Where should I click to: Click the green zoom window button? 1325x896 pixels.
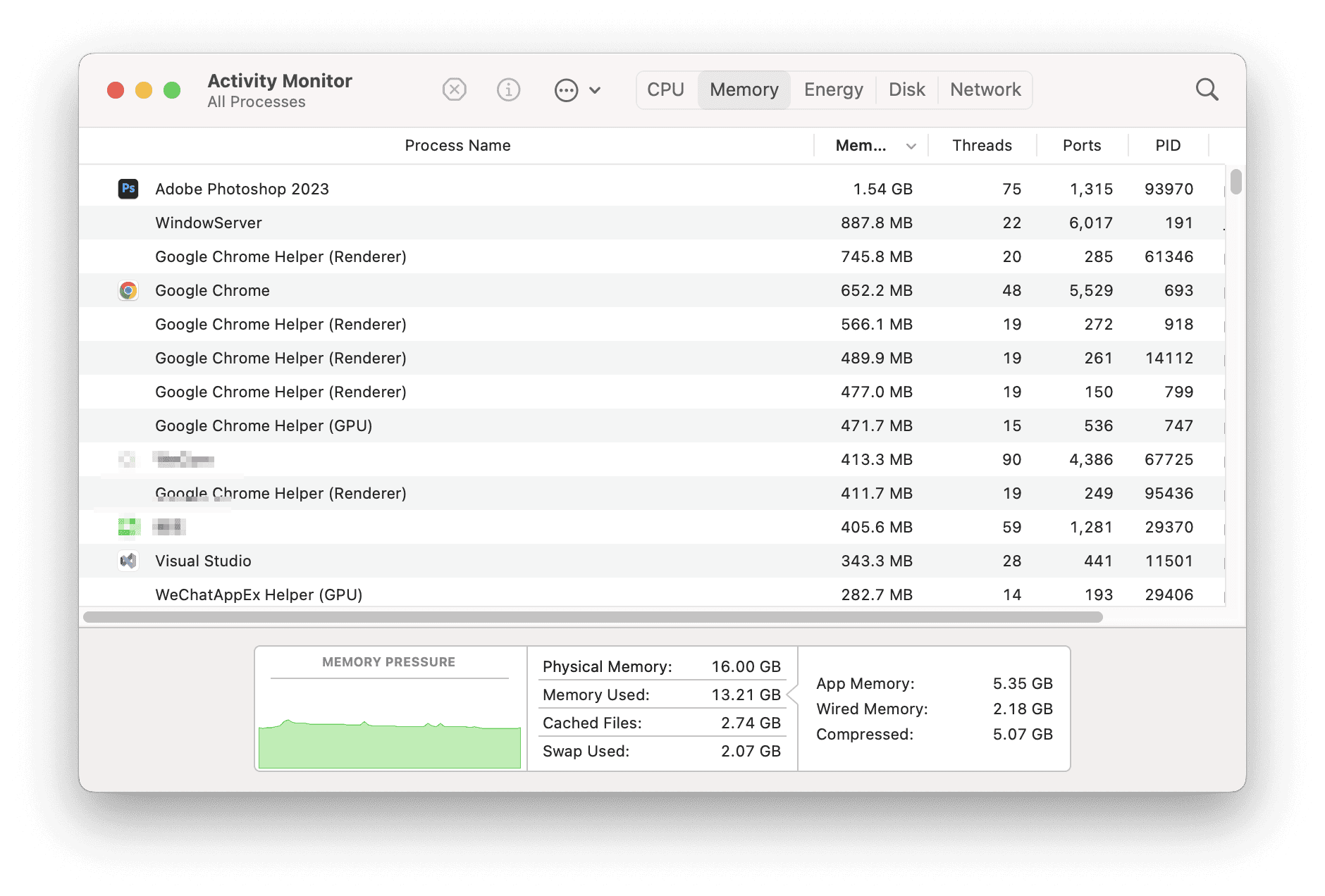pos(172,90)
